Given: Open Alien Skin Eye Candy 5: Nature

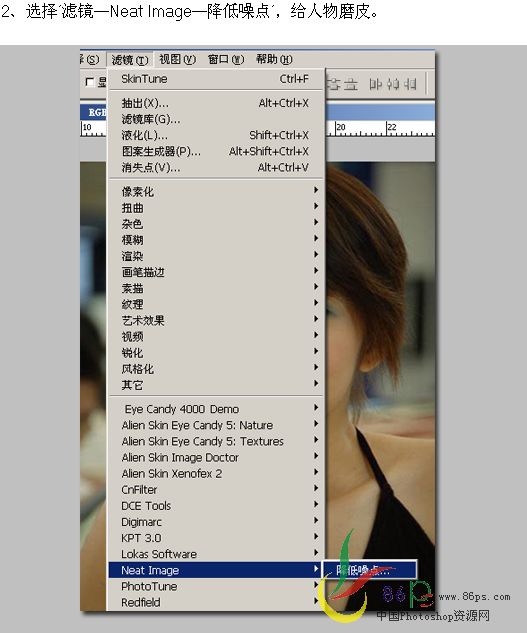Looking at the screenshot, I should click(x=215, y=425).
